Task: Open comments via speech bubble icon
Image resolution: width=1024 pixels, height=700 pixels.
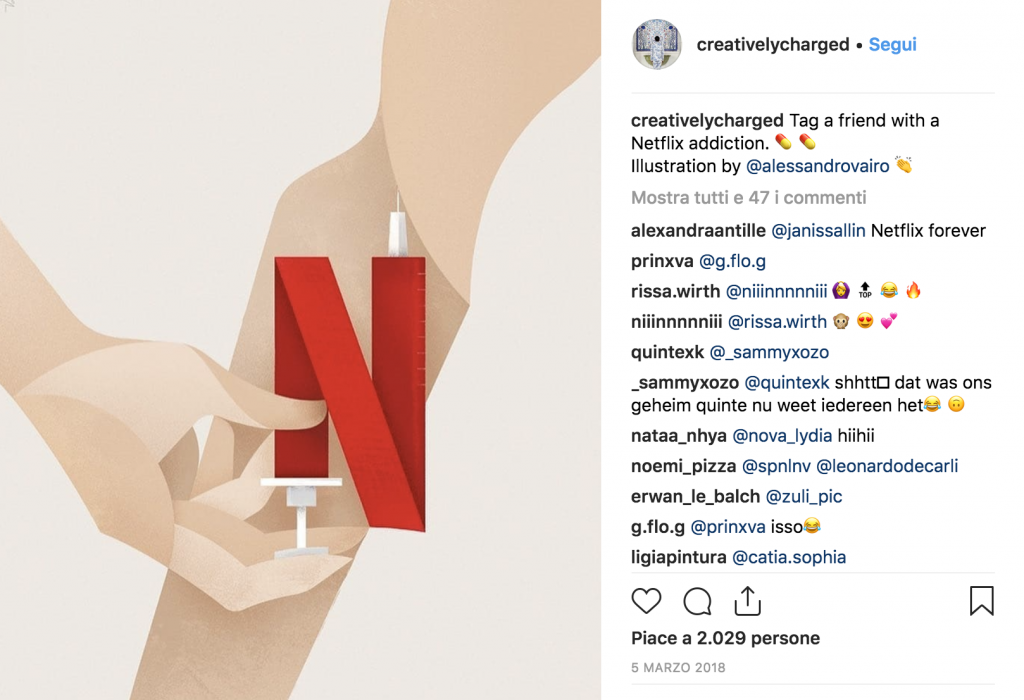Action: (697, 601)
